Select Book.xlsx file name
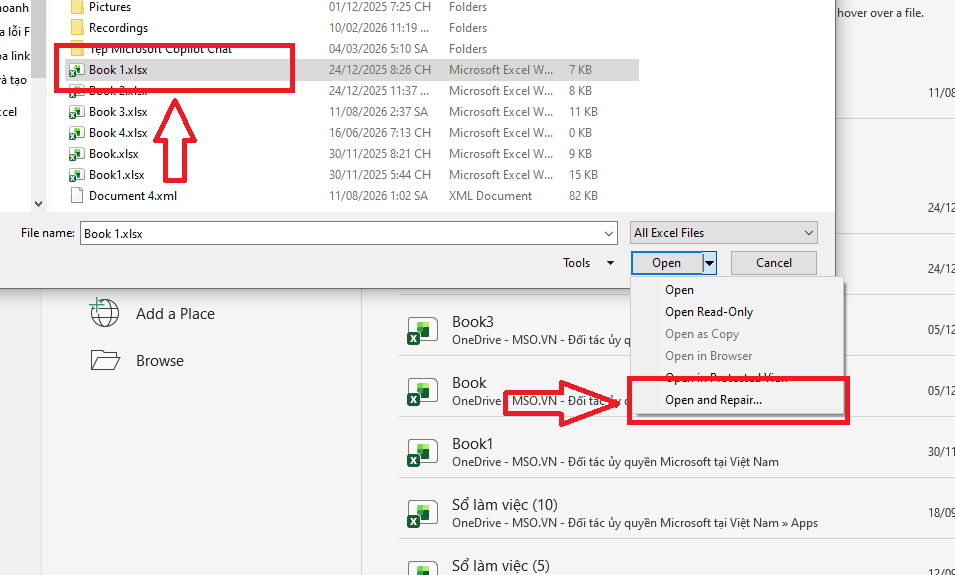Screen dimensions: 955x575 click(113, 154)
